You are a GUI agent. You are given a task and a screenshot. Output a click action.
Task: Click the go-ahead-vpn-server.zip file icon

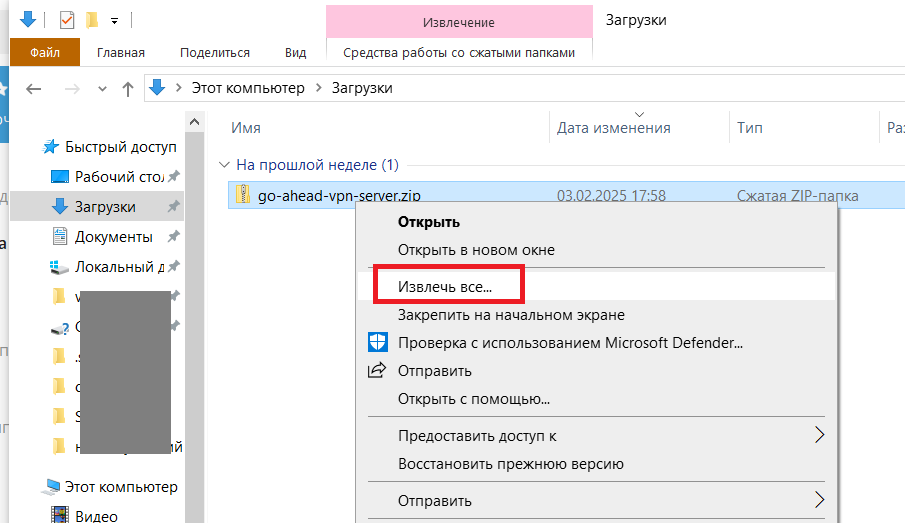pos(242,195)
